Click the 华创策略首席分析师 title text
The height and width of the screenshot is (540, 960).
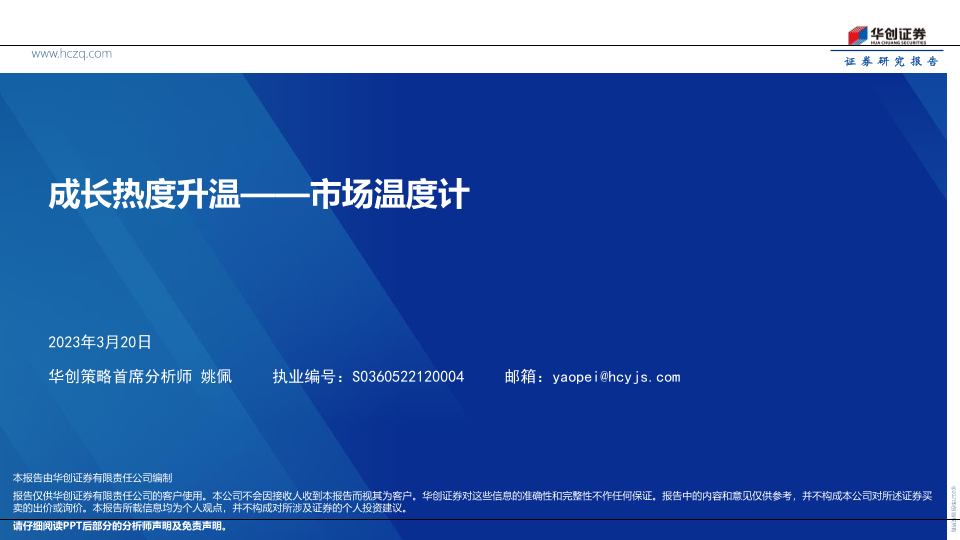(x=119, y=377)
